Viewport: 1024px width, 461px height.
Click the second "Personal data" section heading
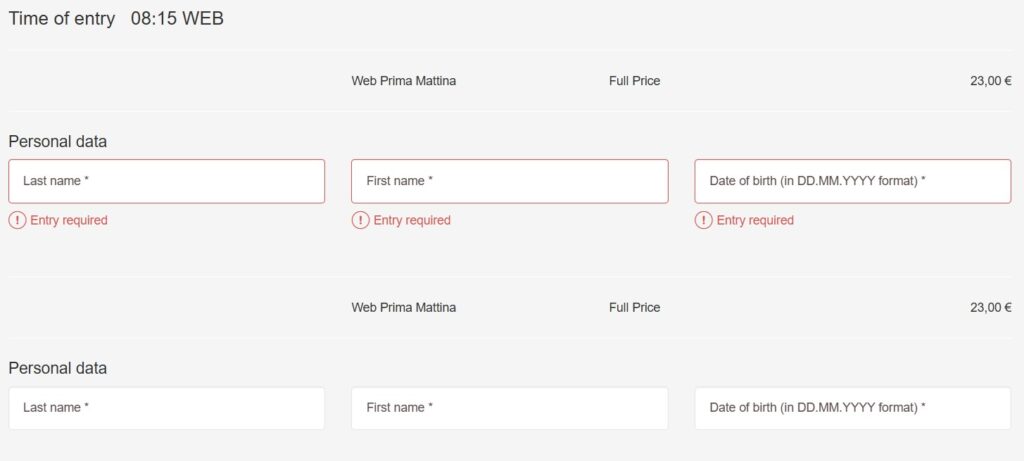(57, 368)
